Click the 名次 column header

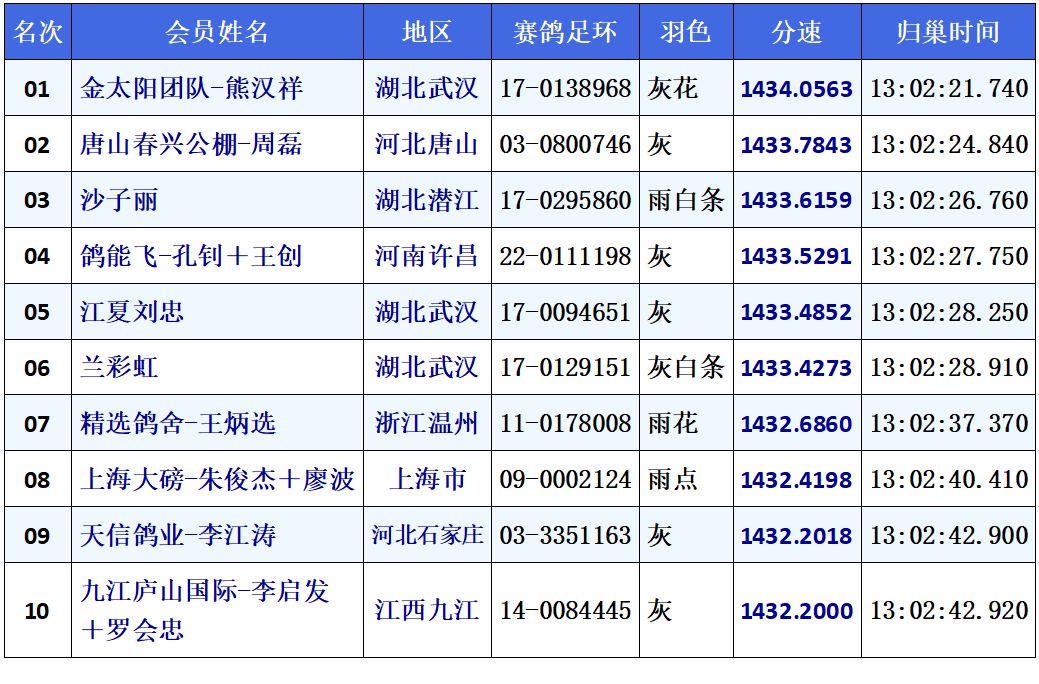point(37,32)
